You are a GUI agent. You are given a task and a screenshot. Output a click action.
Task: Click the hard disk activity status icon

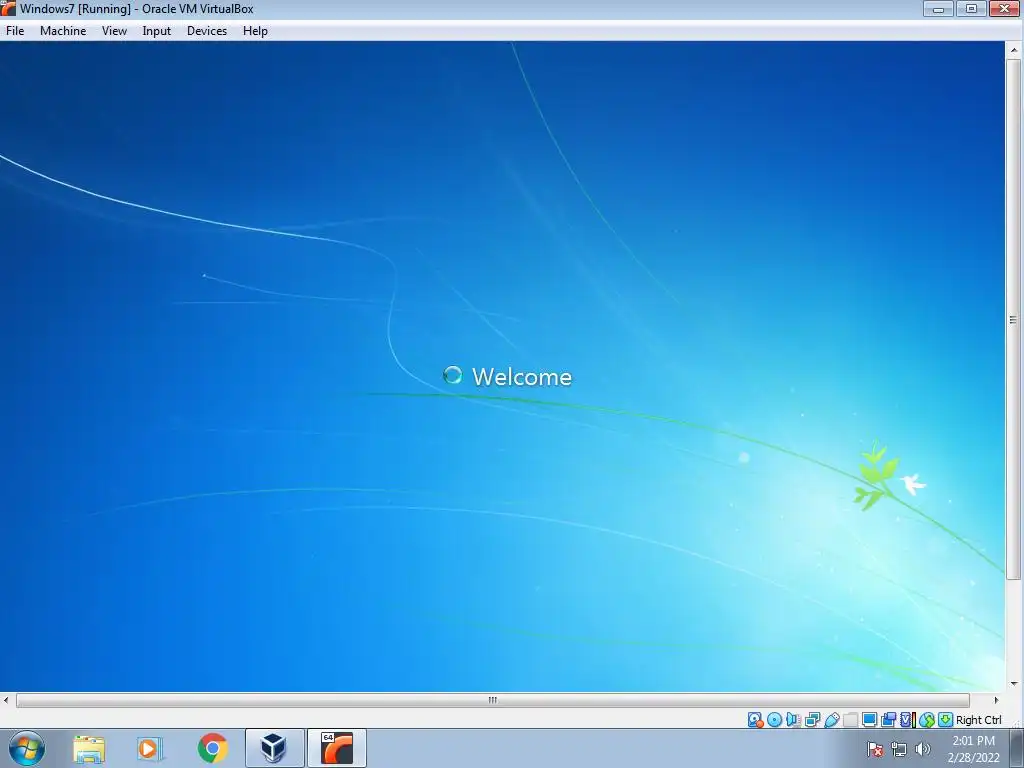tap(756, 720)
